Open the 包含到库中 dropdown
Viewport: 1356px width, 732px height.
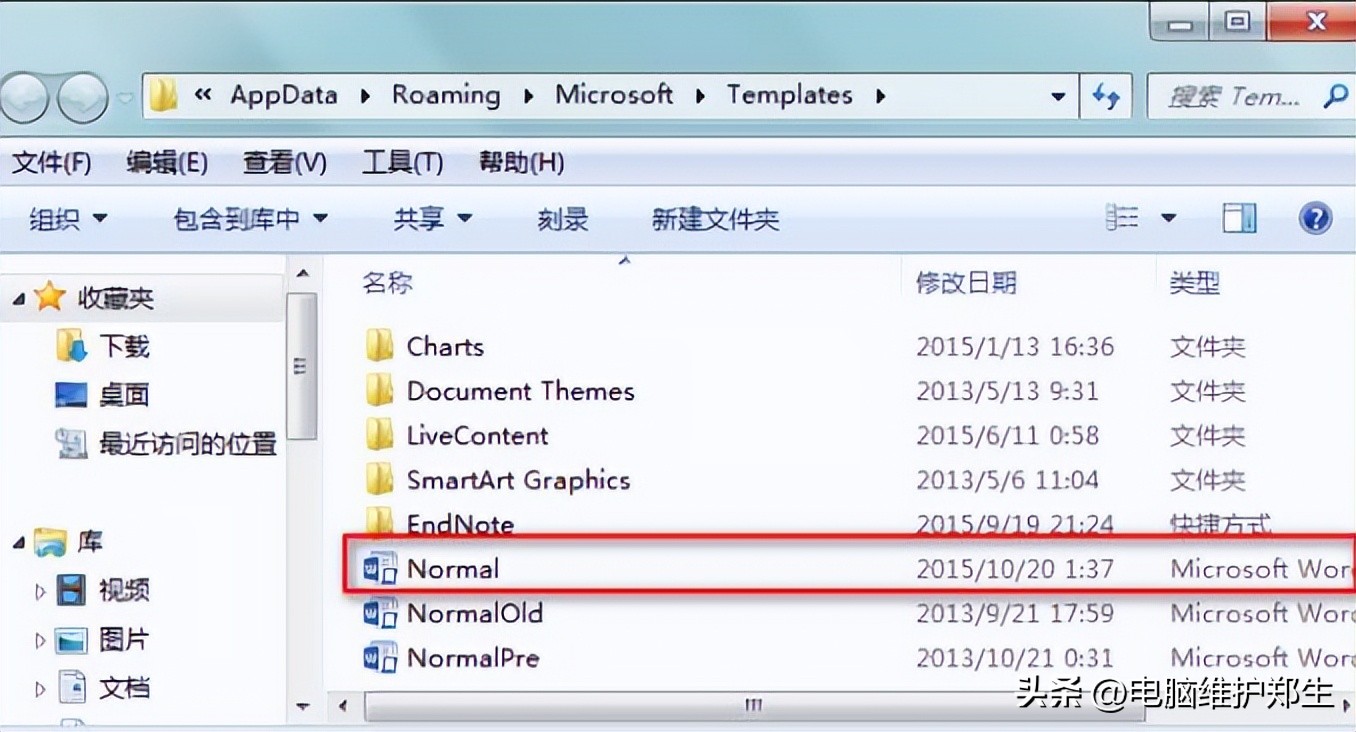[x=250, y=219]
